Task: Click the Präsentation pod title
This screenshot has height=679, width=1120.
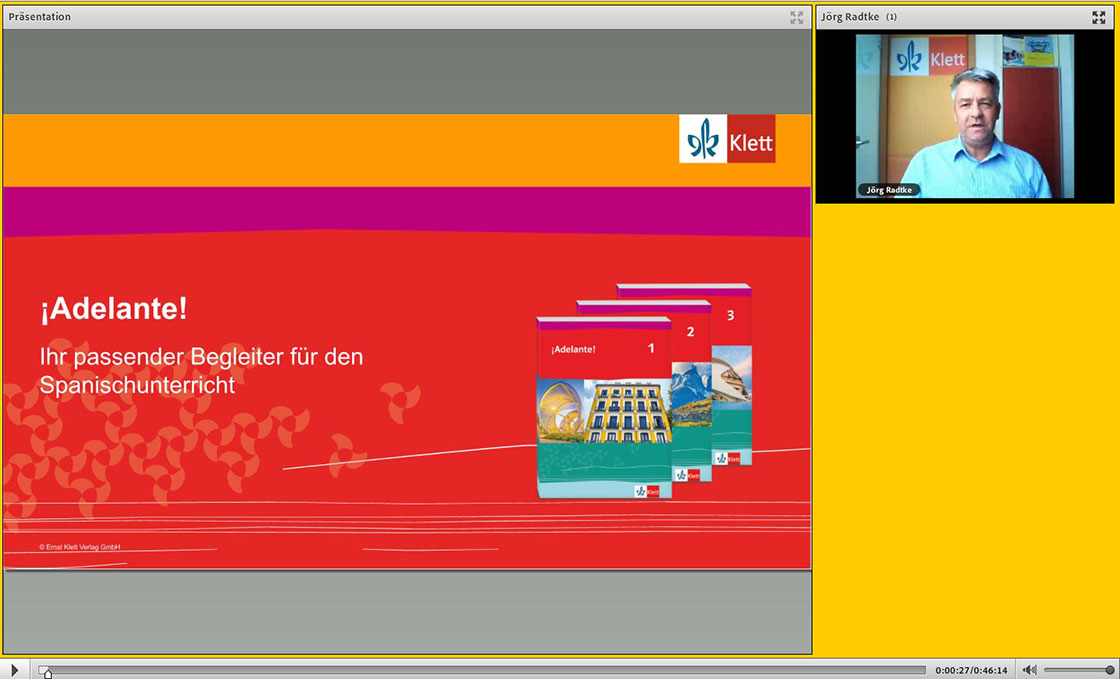Action: [39, 16]
